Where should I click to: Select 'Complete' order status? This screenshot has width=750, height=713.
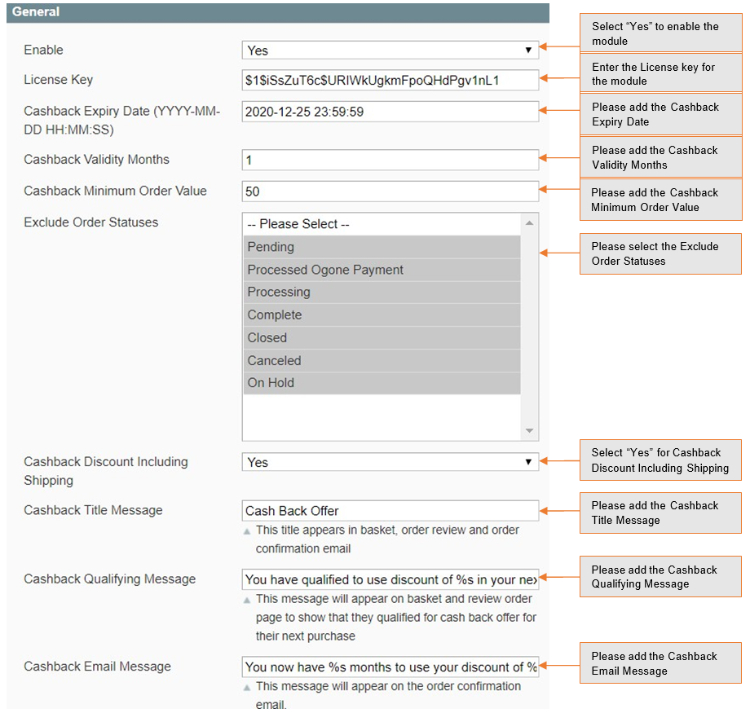click(382, 315)
